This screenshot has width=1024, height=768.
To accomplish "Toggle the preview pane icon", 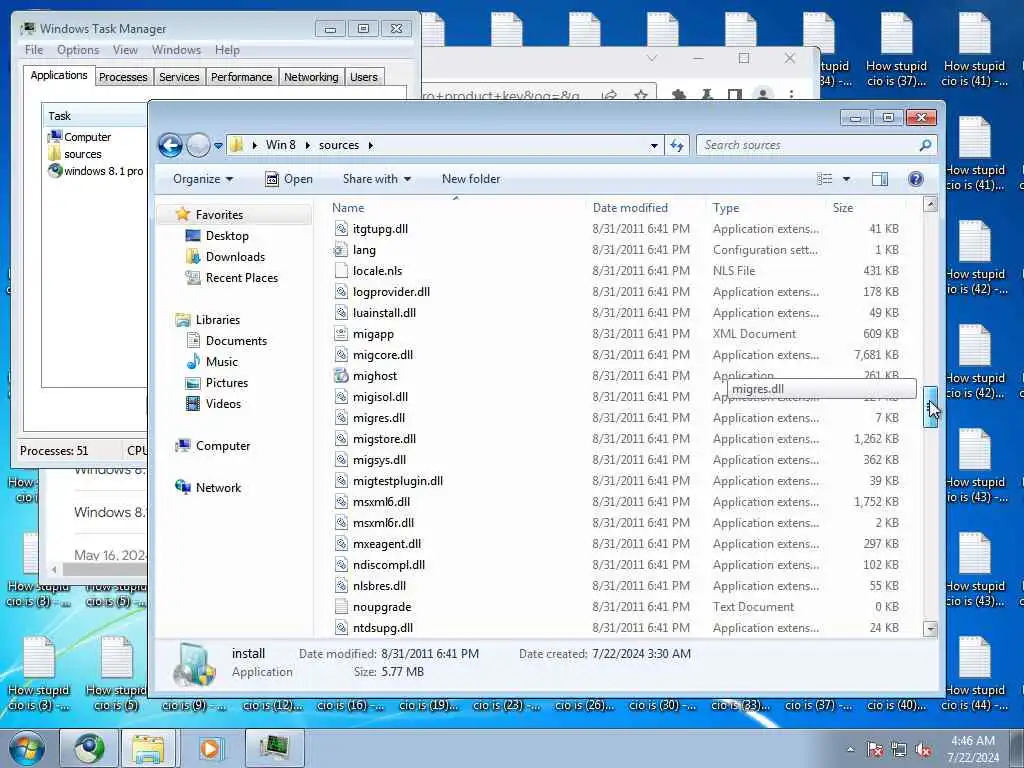I will pyautogui.click(x=880, y=179).
